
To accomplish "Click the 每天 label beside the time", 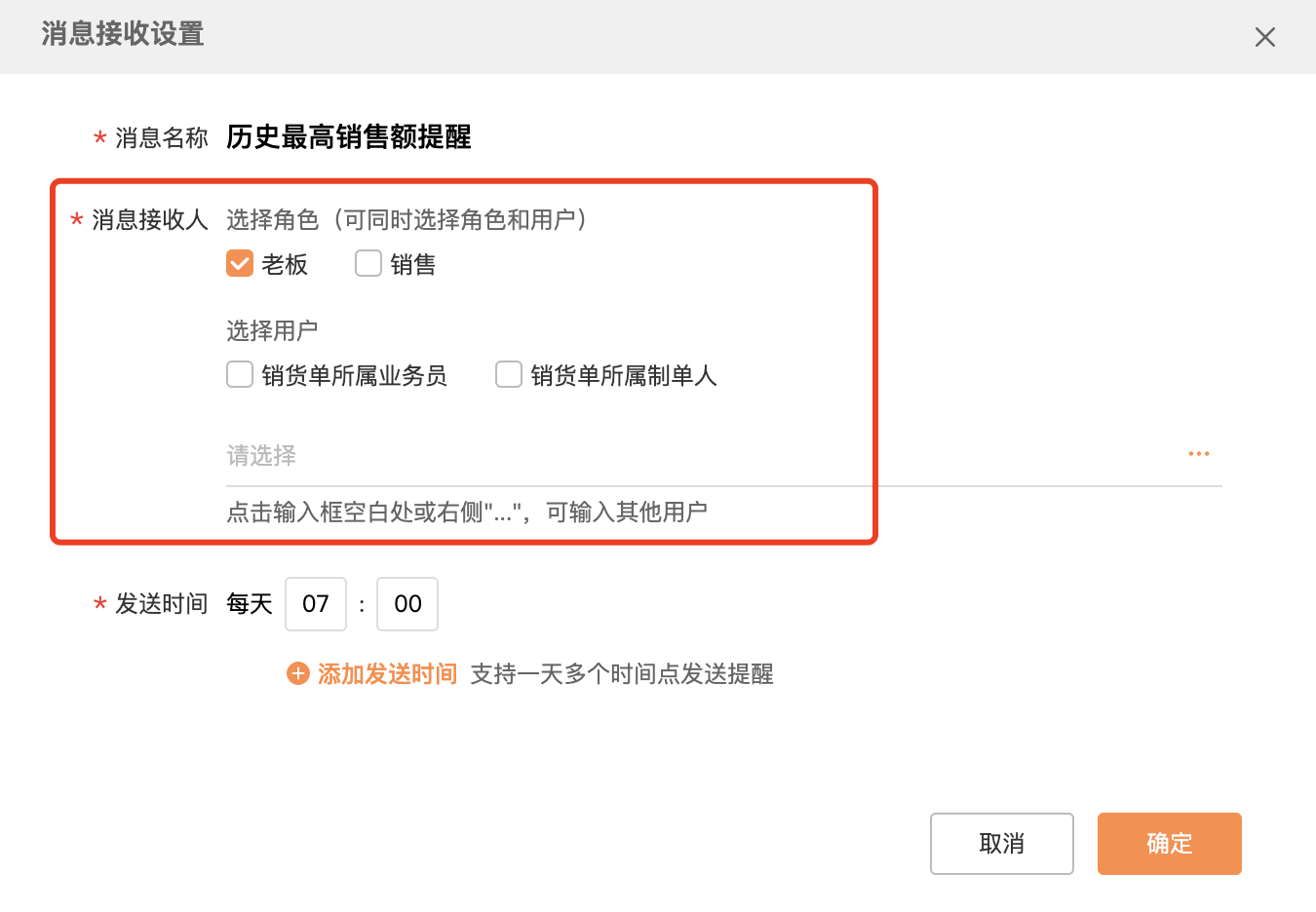I will (249, 604).
